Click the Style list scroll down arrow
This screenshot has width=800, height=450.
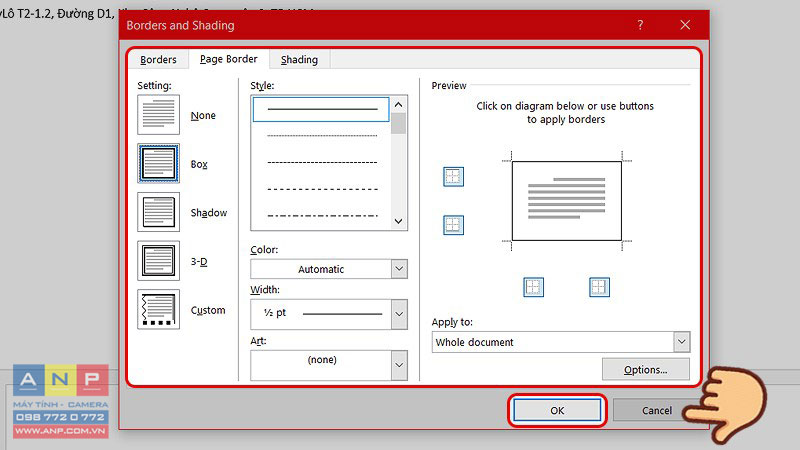pos(398,221)
